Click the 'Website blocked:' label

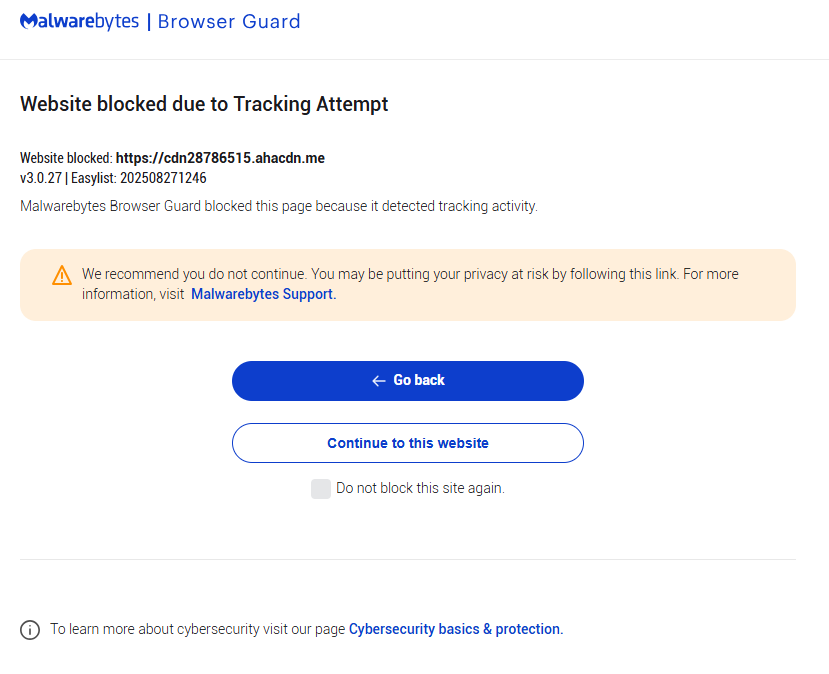coord(66,158)
